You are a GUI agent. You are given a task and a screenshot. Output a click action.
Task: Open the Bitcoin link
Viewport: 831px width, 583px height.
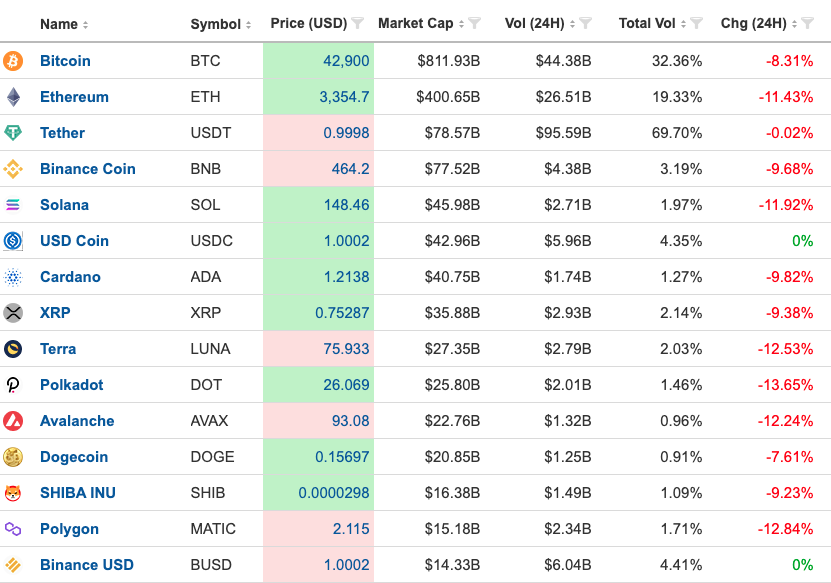point(65,61)
